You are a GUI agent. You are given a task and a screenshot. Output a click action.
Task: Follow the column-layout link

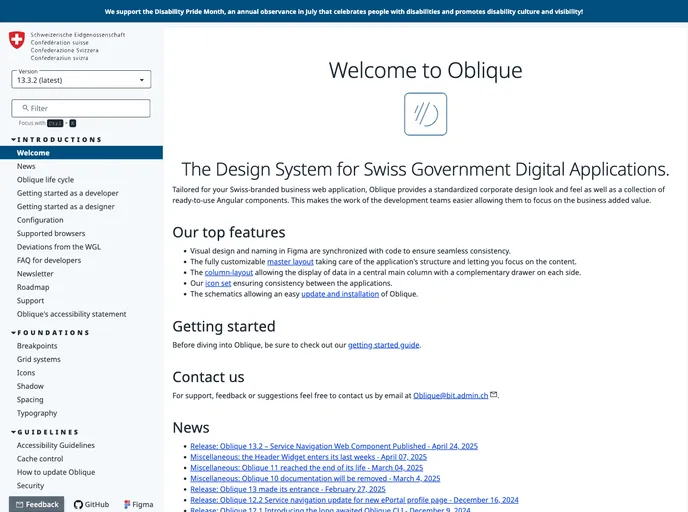[229, 272]
